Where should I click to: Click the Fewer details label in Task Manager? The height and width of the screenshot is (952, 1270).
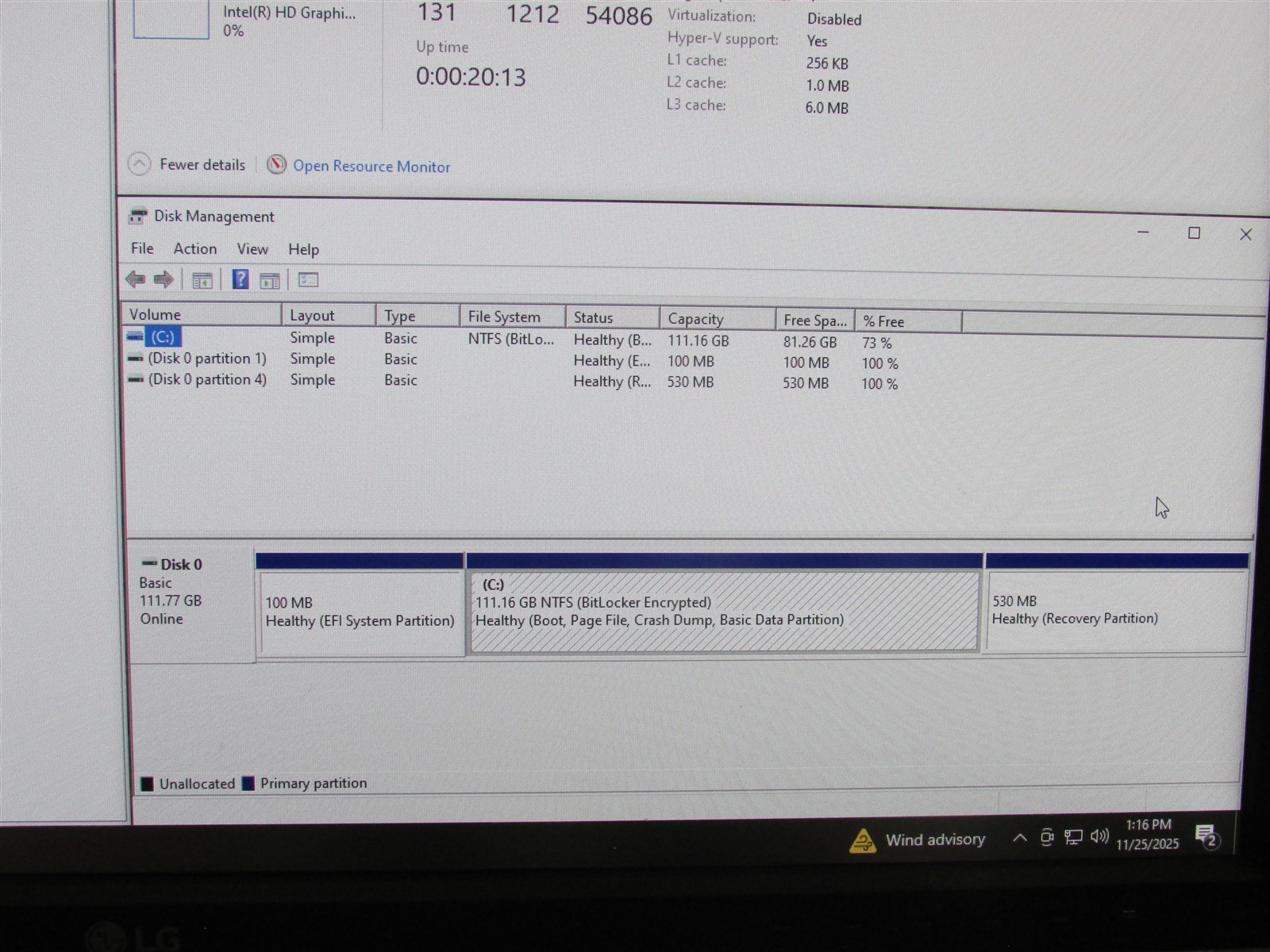coord(202,165)
